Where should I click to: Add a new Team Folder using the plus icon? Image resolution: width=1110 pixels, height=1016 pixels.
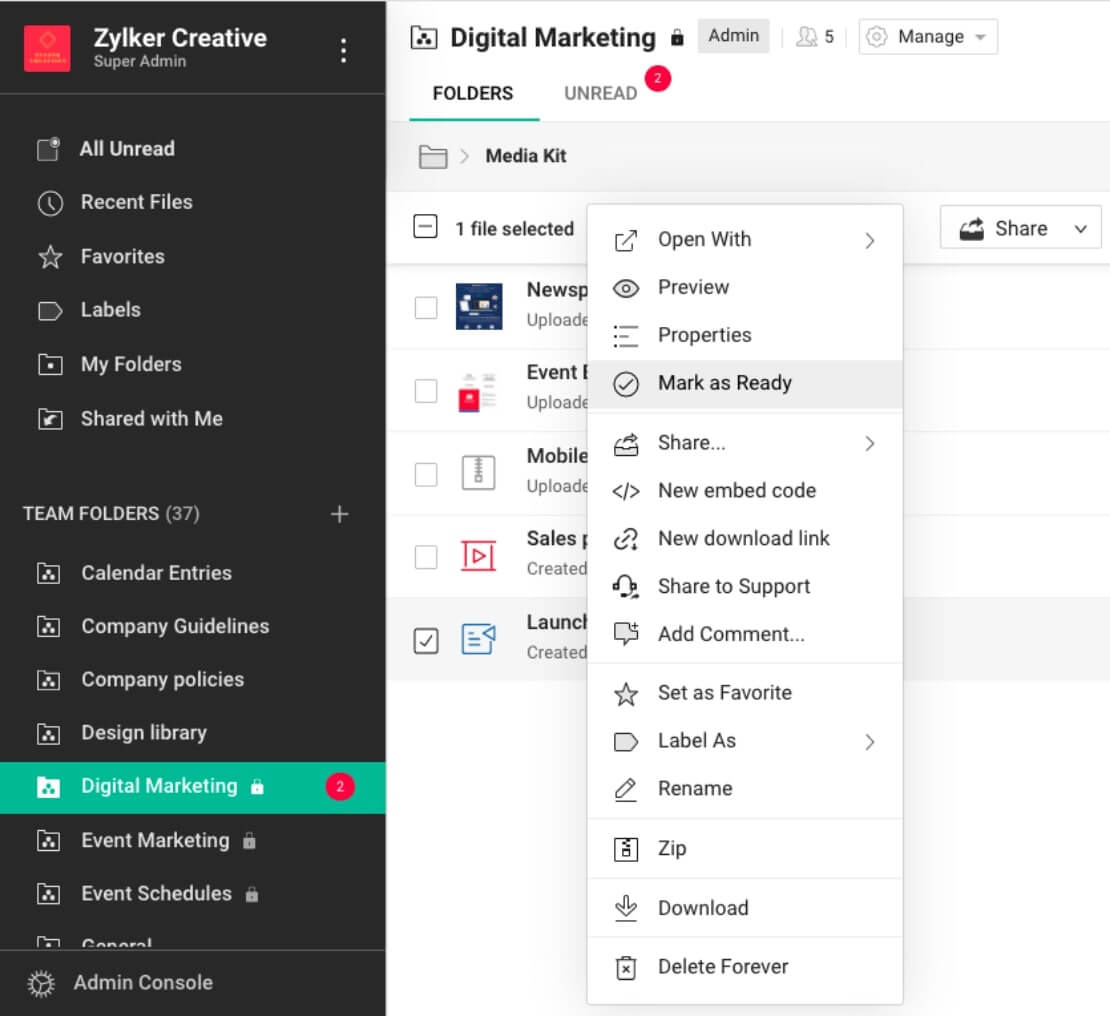pyautogui.click(x=340, y=514)
